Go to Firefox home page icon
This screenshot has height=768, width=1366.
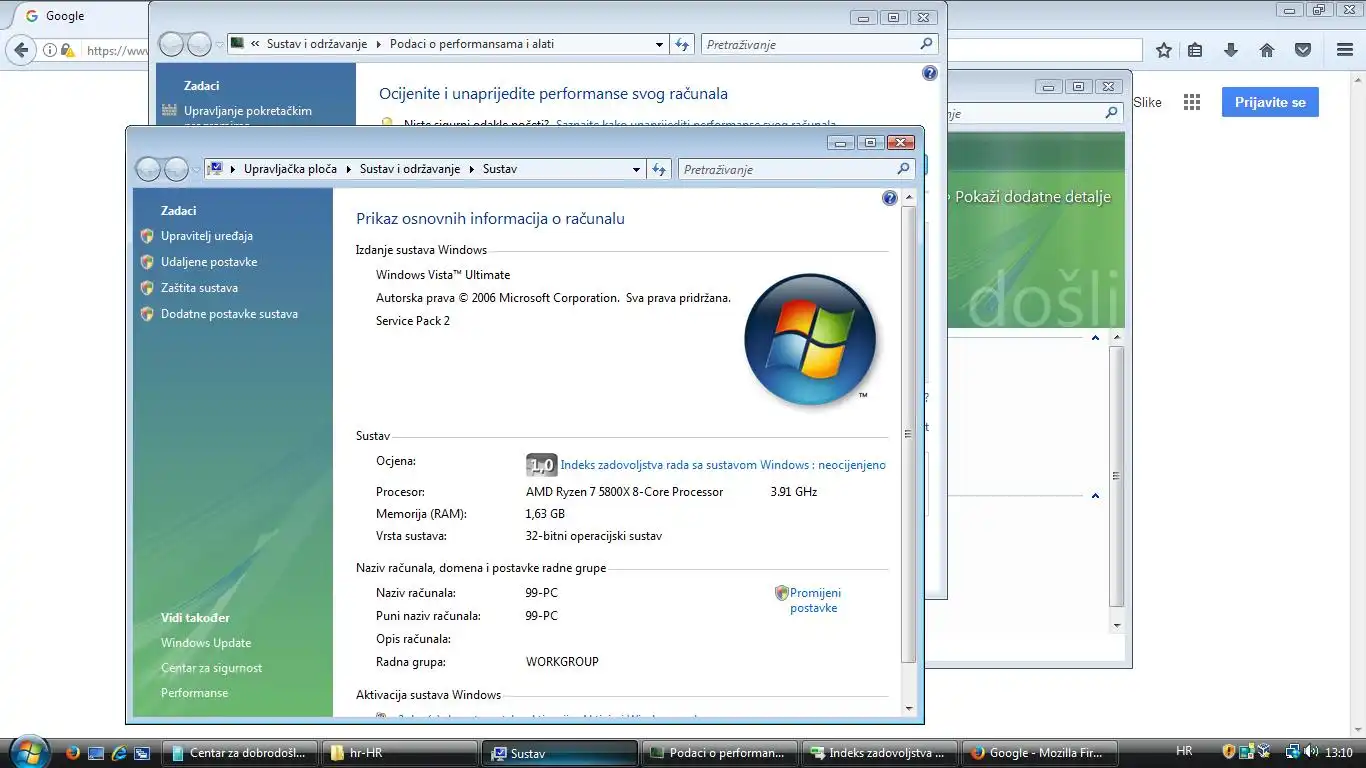[1267, 50]
